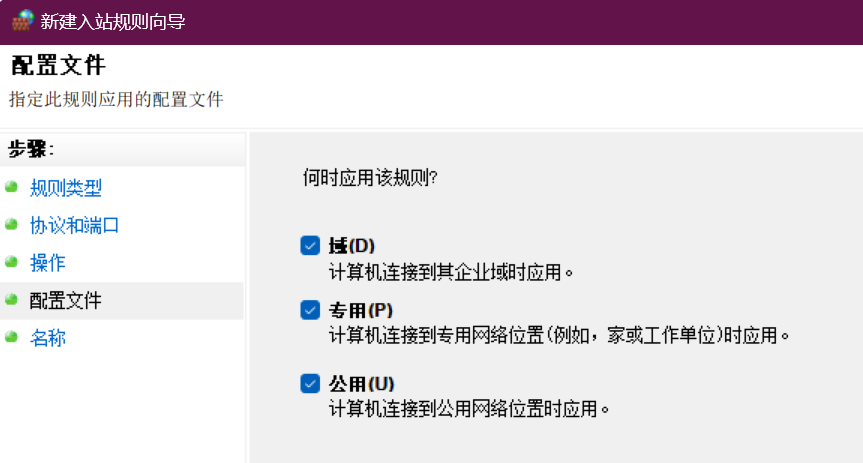Go back to the 规则类型 step
Image resolution: width=863 pixels, height=463 pixels.
point(66,188)
